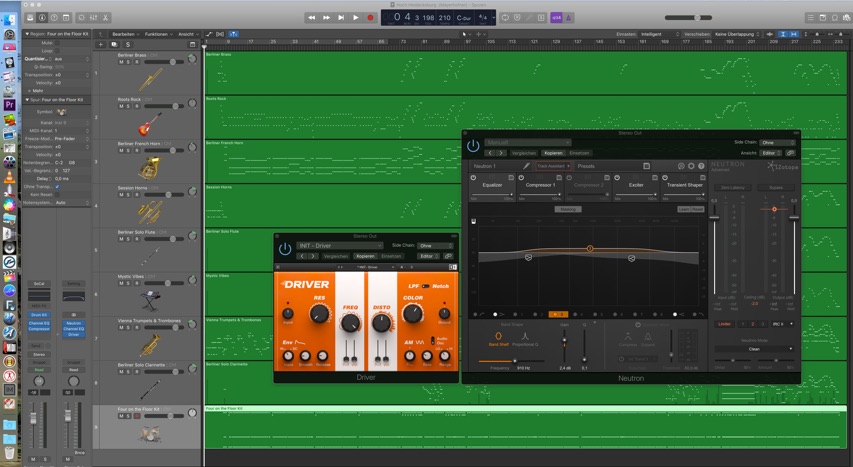Screen dimensions: 853x467
Task: Open the Driver Side Chain dropdown
Action: pyautogui.click(x=436, y=245)
